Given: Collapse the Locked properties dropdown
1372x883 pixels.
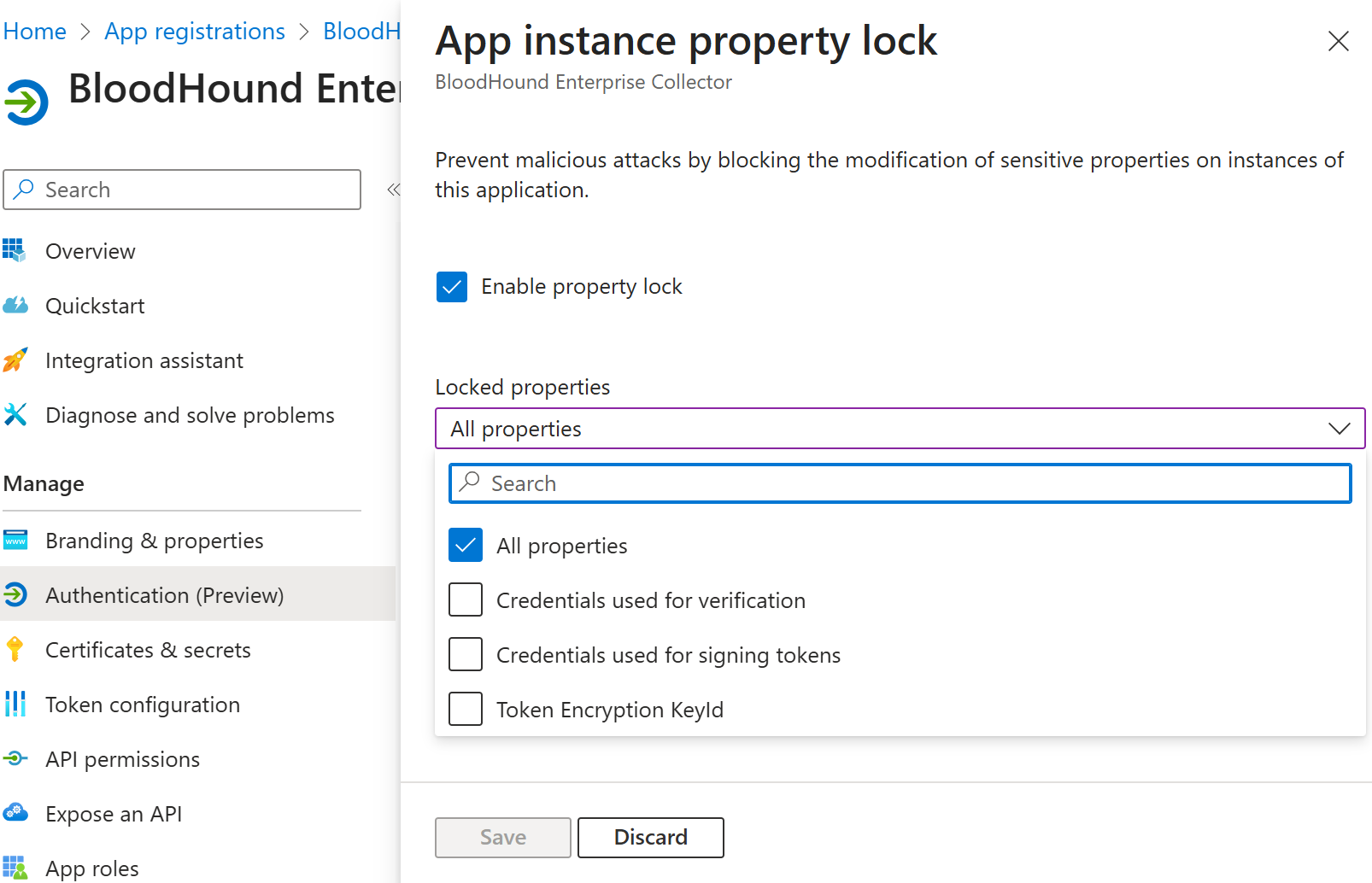Looking at the screenshot, I should (x=900, y=429).
